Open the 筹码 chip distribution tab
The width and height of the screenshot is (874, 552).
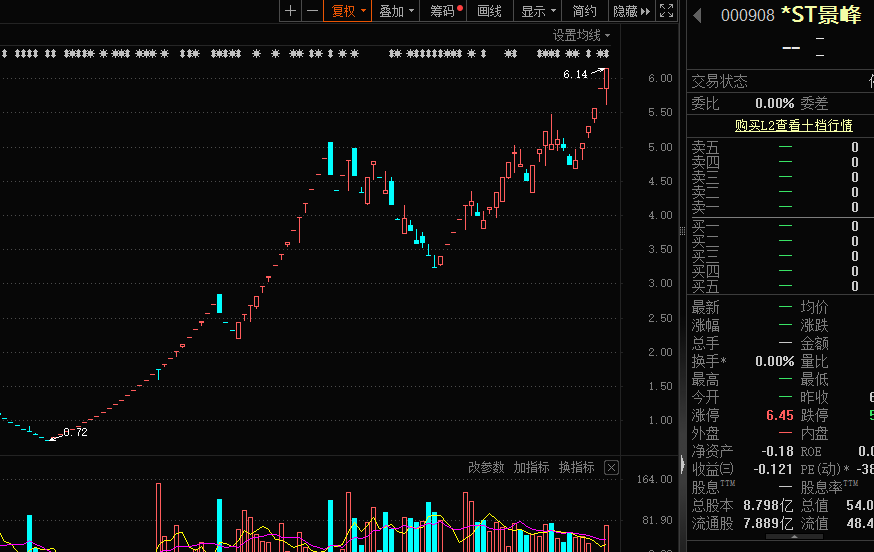coord(445,11)
